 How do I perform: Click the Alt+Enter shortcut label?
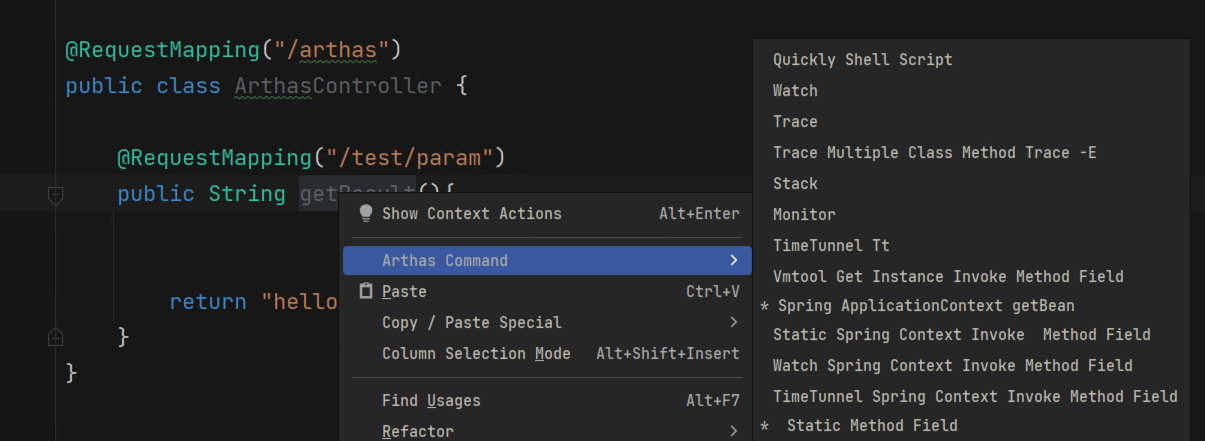699,213
